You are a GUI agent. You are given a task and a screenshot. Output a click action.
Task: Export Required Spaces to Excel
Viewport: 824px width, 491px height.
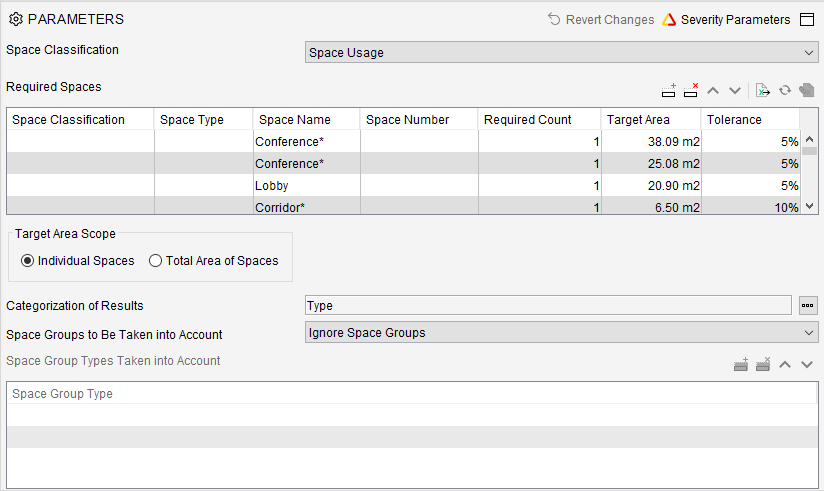763,90
